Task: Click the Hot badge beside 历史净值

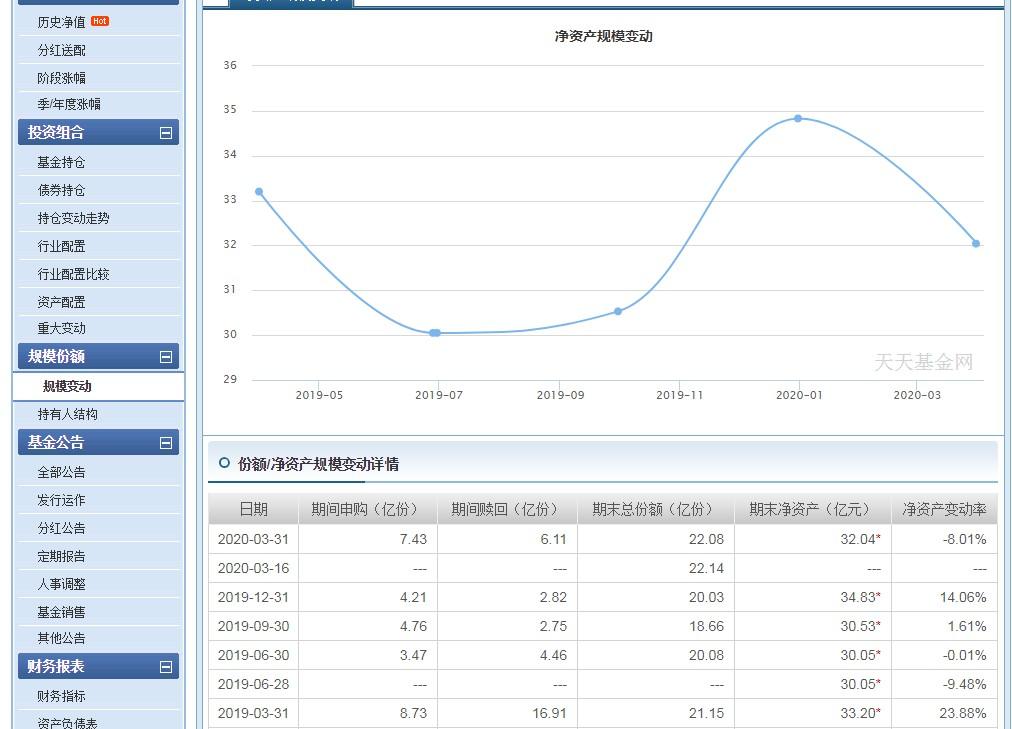Action: 101,21
